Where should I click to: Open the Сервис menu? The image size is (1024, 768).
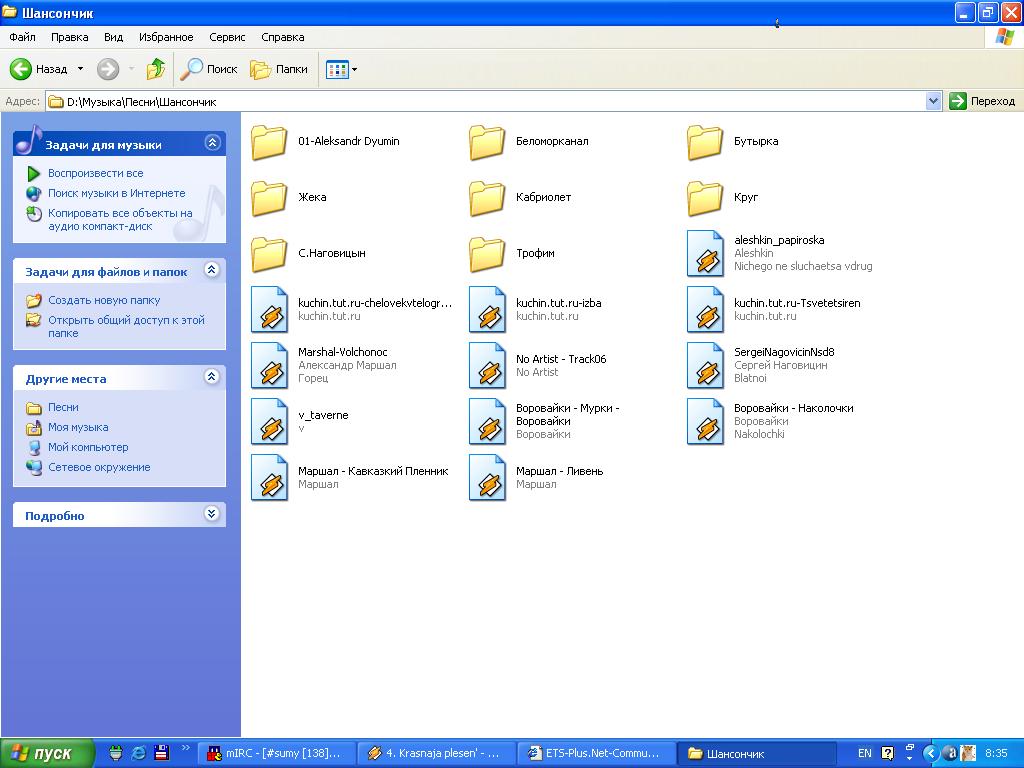(x=227, y=37)
